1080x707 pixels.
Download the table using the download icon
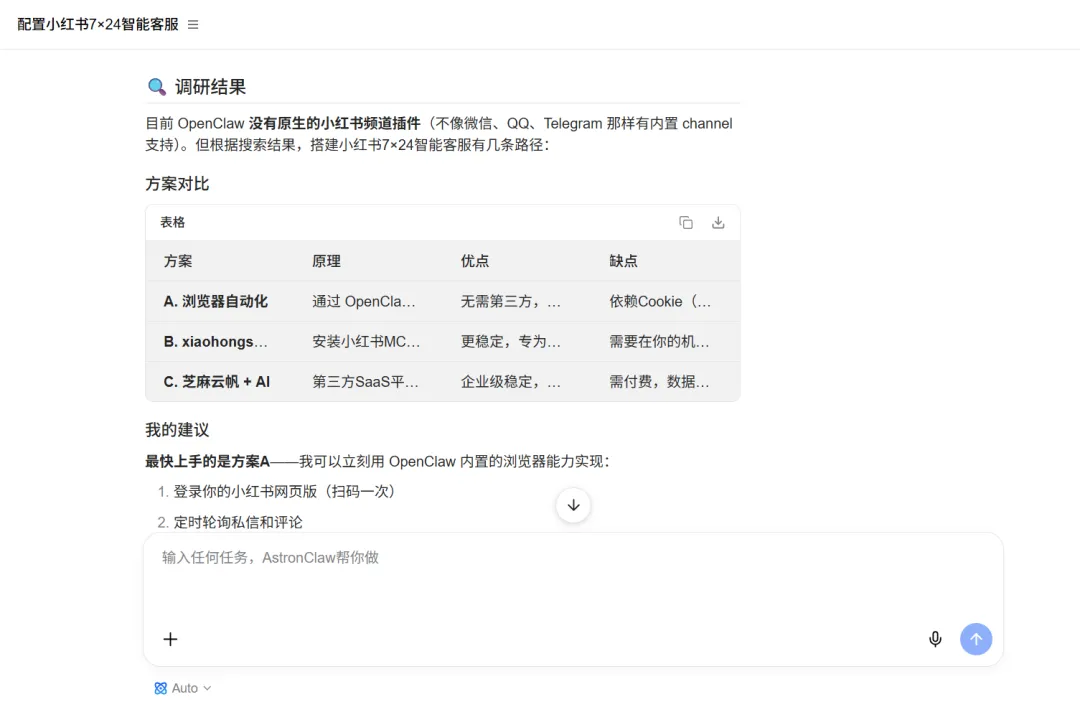(x=718, y=223)
